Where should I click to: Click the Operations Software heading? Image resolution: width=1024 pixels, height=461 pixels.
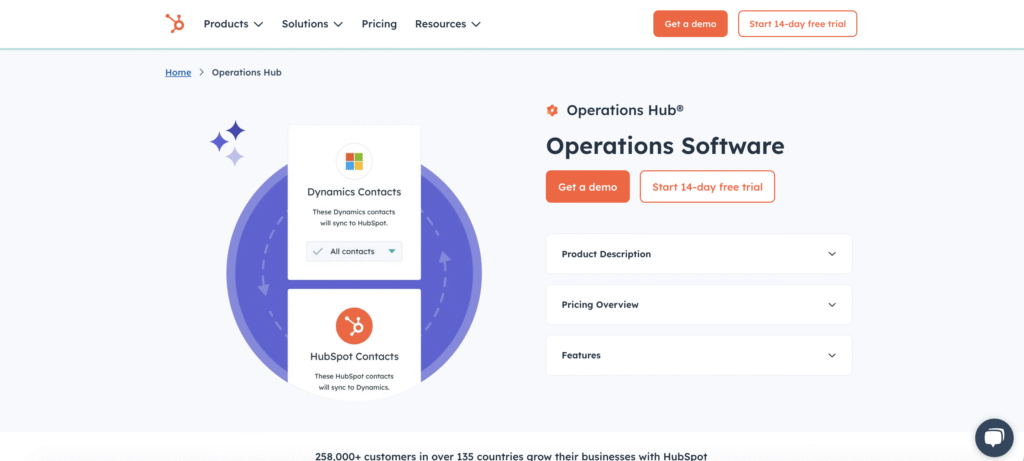[665, 146]
